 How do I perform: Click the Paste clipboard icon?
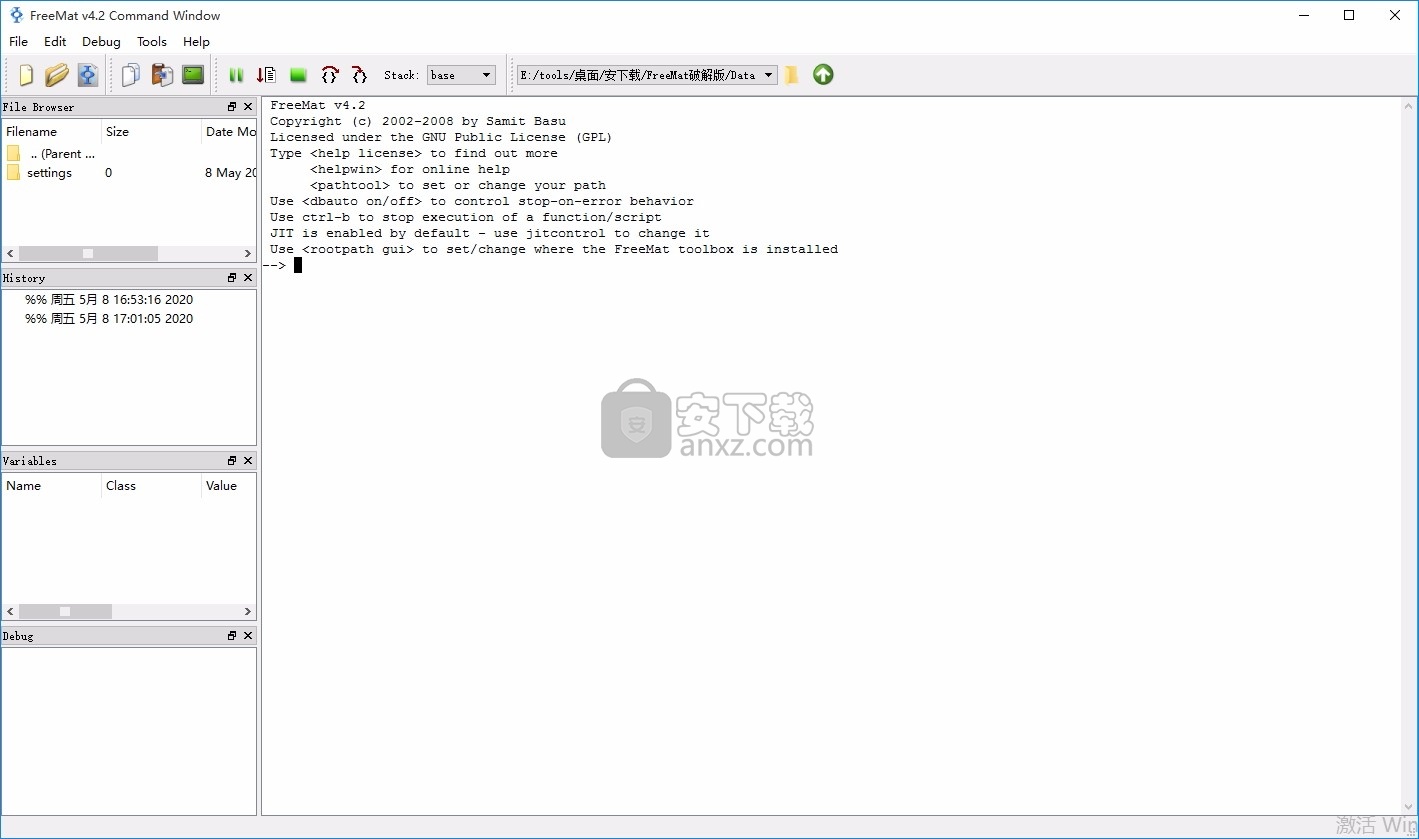pos(162,75)
